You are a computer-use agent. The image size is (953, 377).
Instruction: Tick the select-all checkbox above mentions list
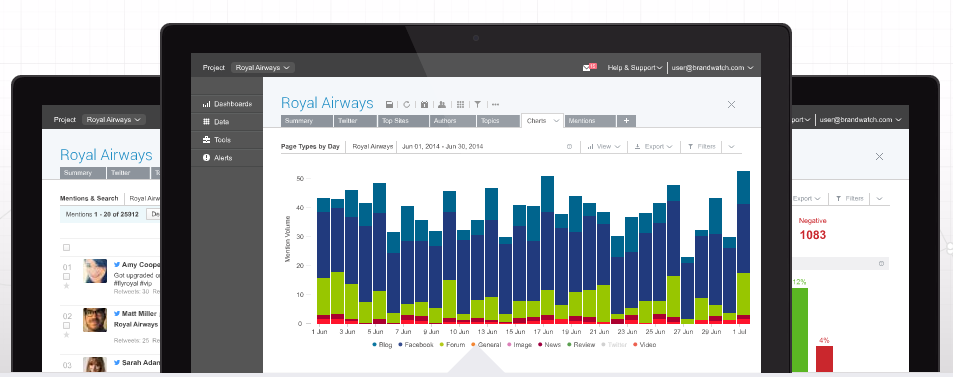tap(66, 247)
